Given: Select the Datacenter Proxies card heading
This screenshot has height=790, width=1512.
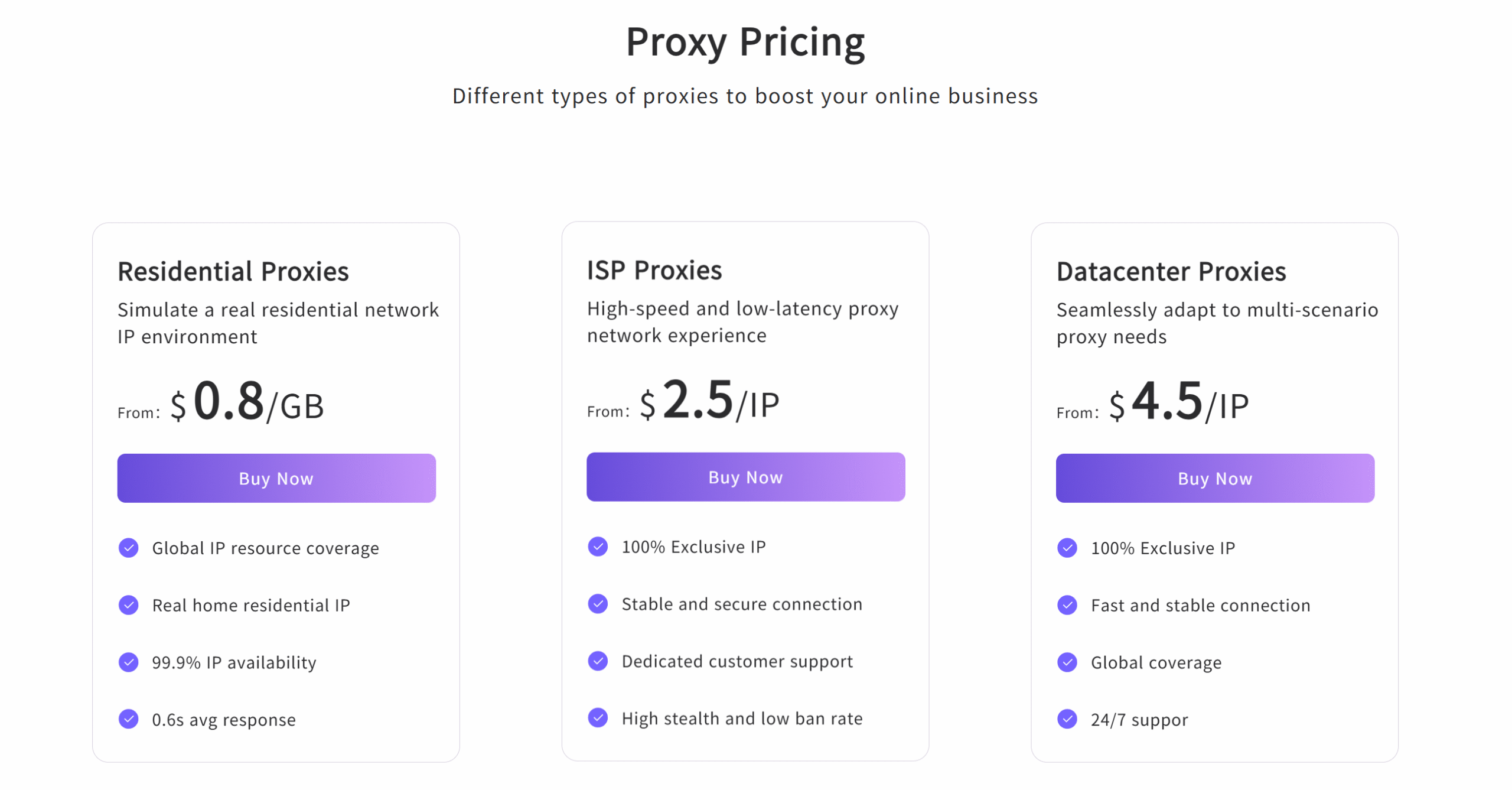Looking at the screenshot, I should pos(1171,272).
